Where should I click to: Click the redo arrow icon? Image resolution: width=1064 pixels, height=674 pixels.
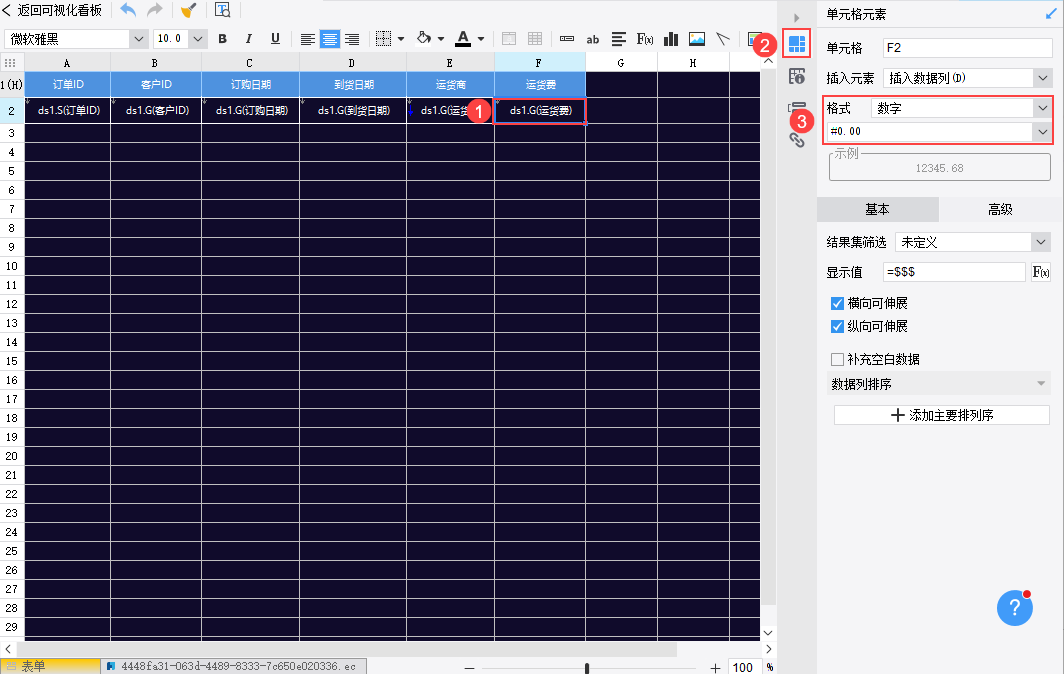pos(155,10)
